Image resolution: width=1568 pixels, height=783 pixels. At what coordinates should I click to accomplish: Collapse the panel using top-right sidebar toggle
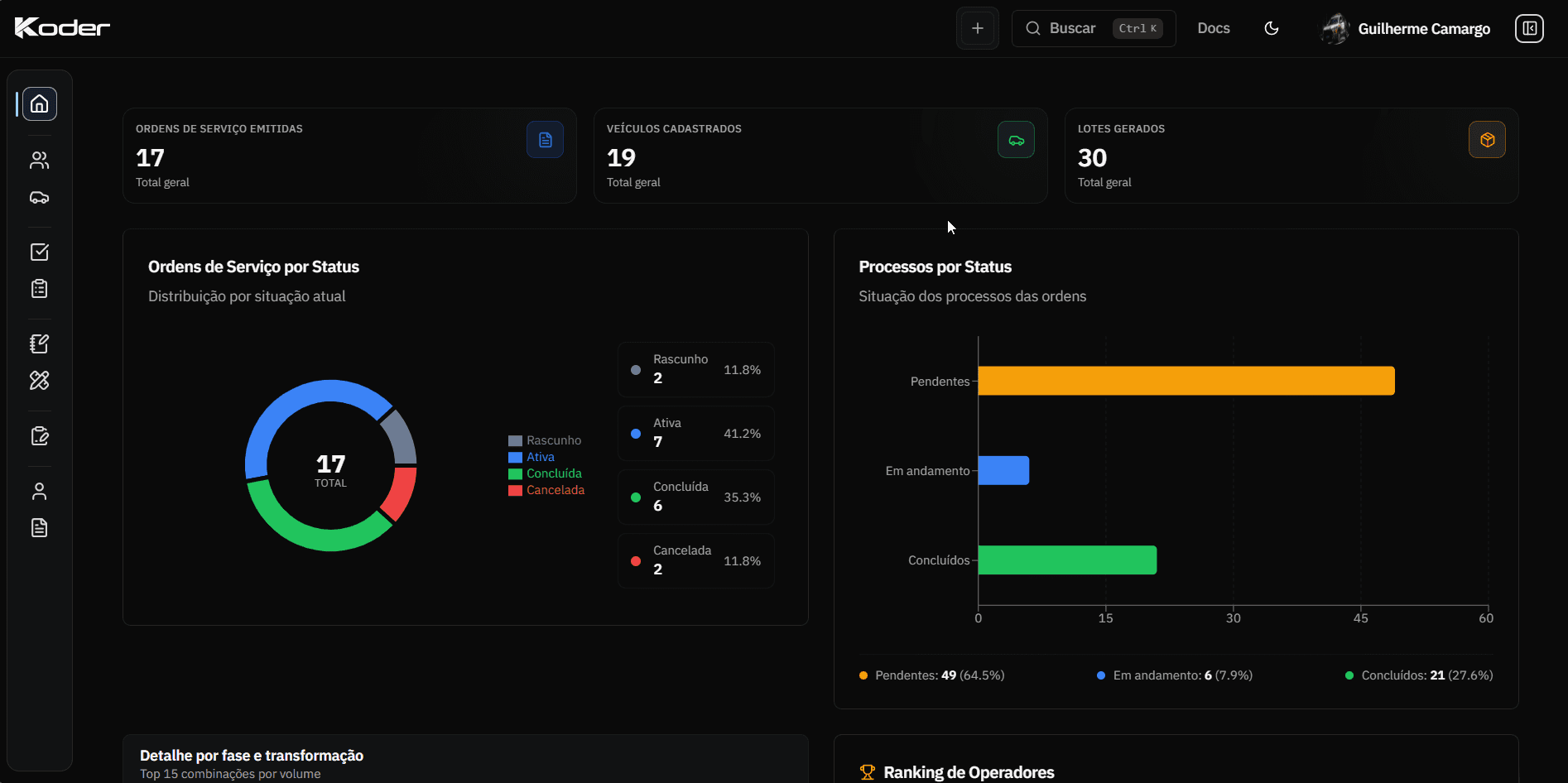point(1529,29)
